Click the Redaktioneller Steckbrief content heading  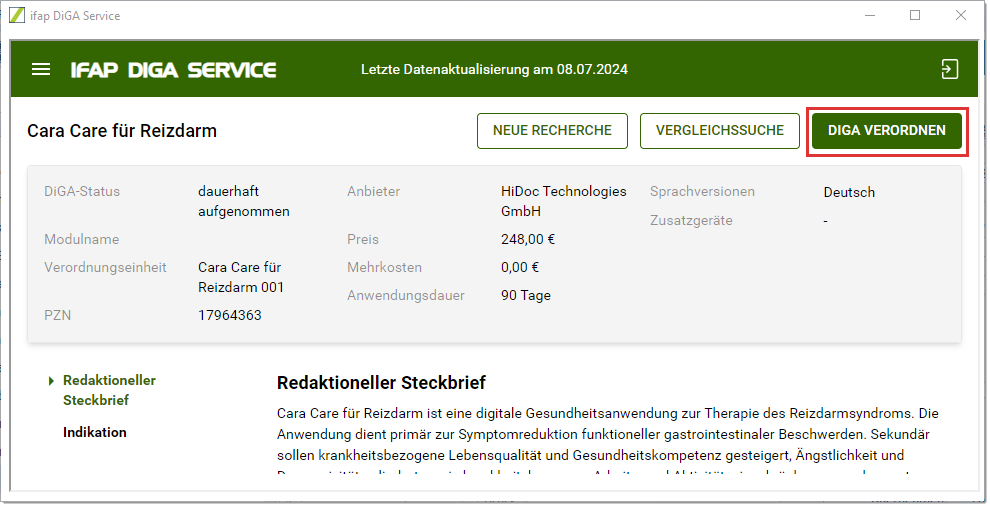point(381,383)
